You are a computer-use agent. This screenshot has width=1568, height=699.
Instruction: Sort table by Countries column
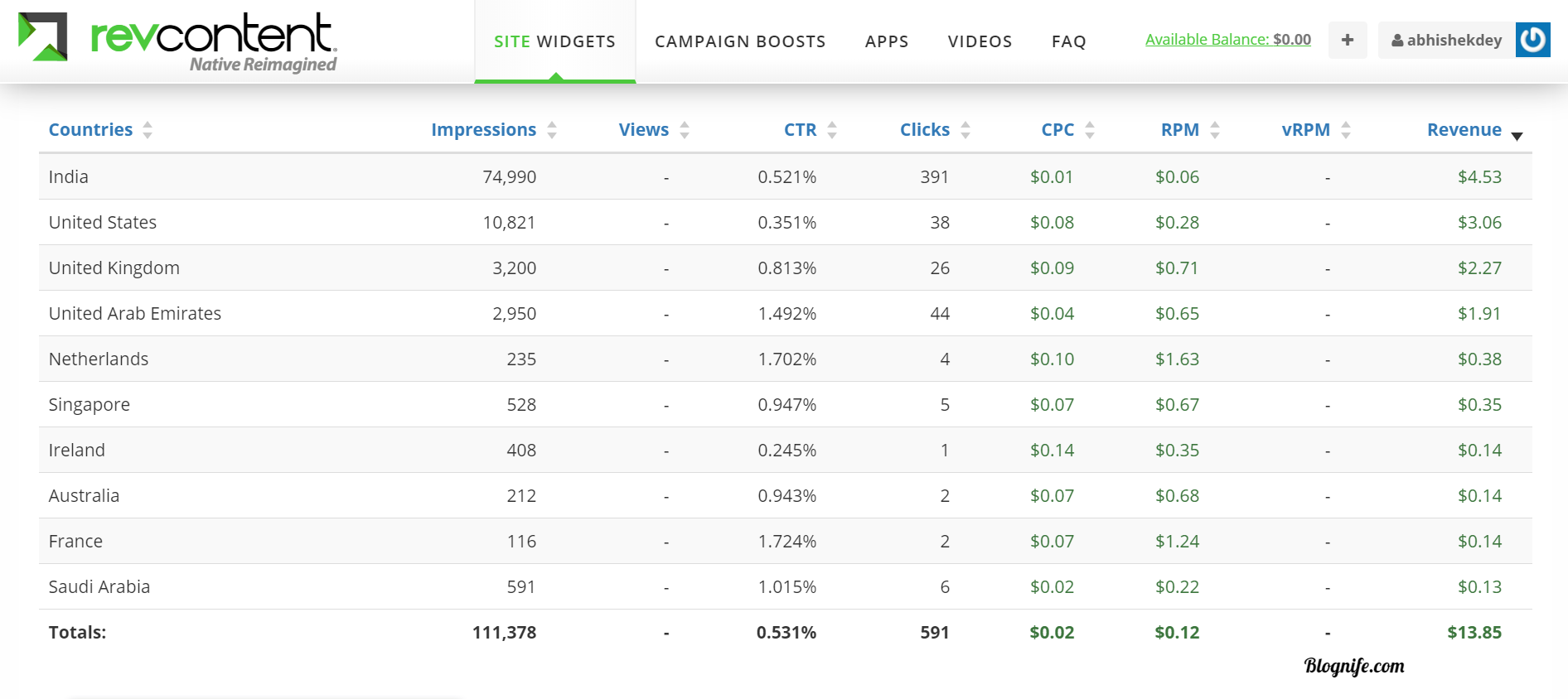click(x=90, y=130)
